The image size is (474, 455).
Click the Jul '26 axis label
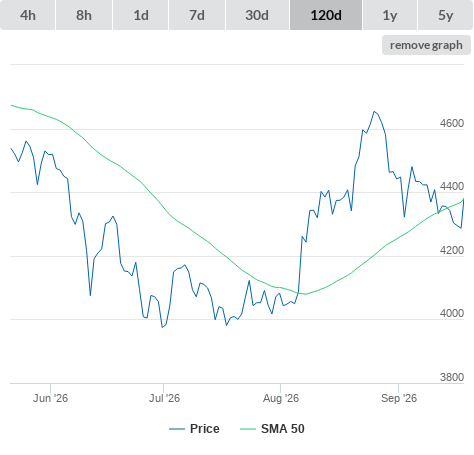(164, 398)
